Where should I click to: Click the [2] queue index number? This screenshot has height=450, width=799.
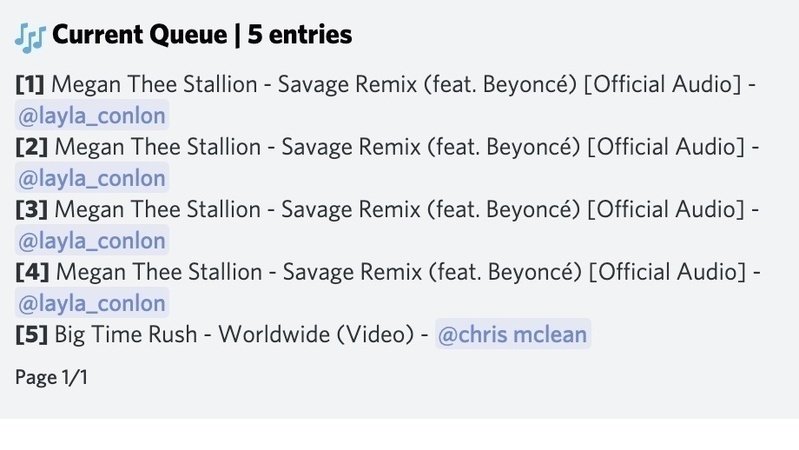[32, 146]
